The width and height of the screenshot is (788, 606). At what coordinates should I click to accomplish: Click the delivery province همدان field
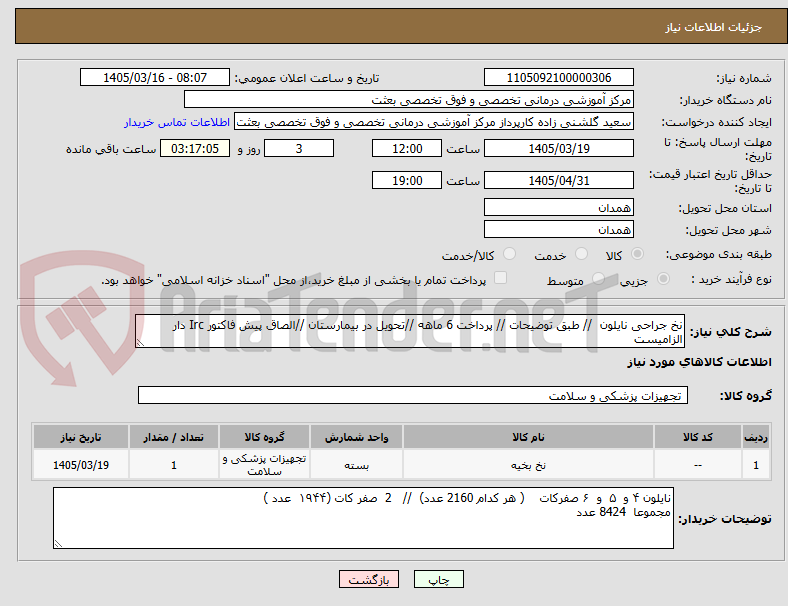(559, 207)
